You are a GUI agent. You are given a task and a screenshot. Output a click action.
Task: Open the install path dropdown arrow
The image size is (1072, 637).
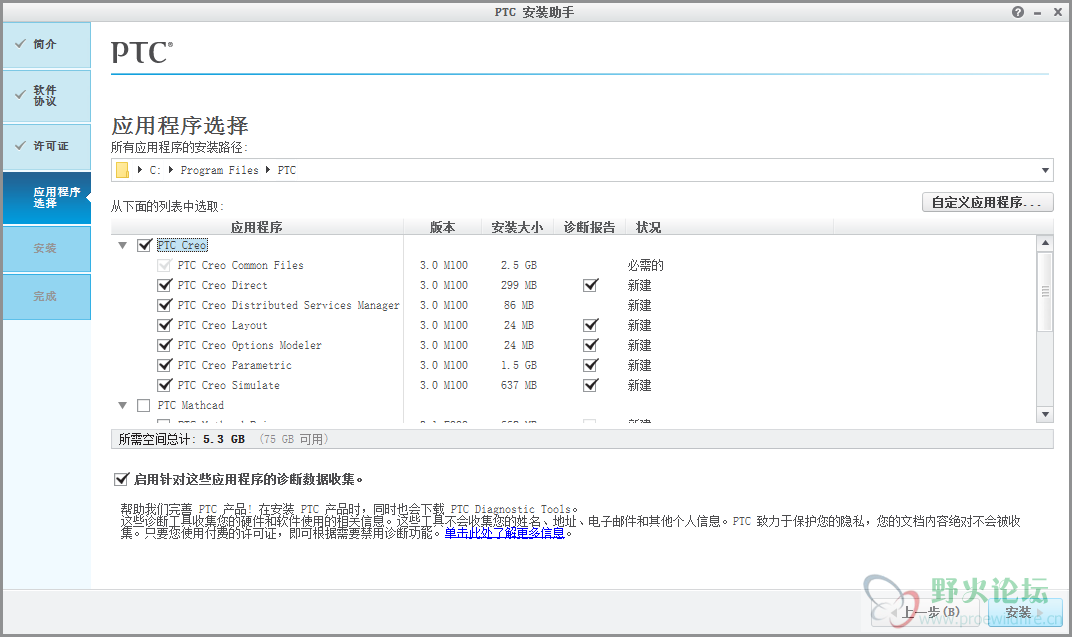1045,170
